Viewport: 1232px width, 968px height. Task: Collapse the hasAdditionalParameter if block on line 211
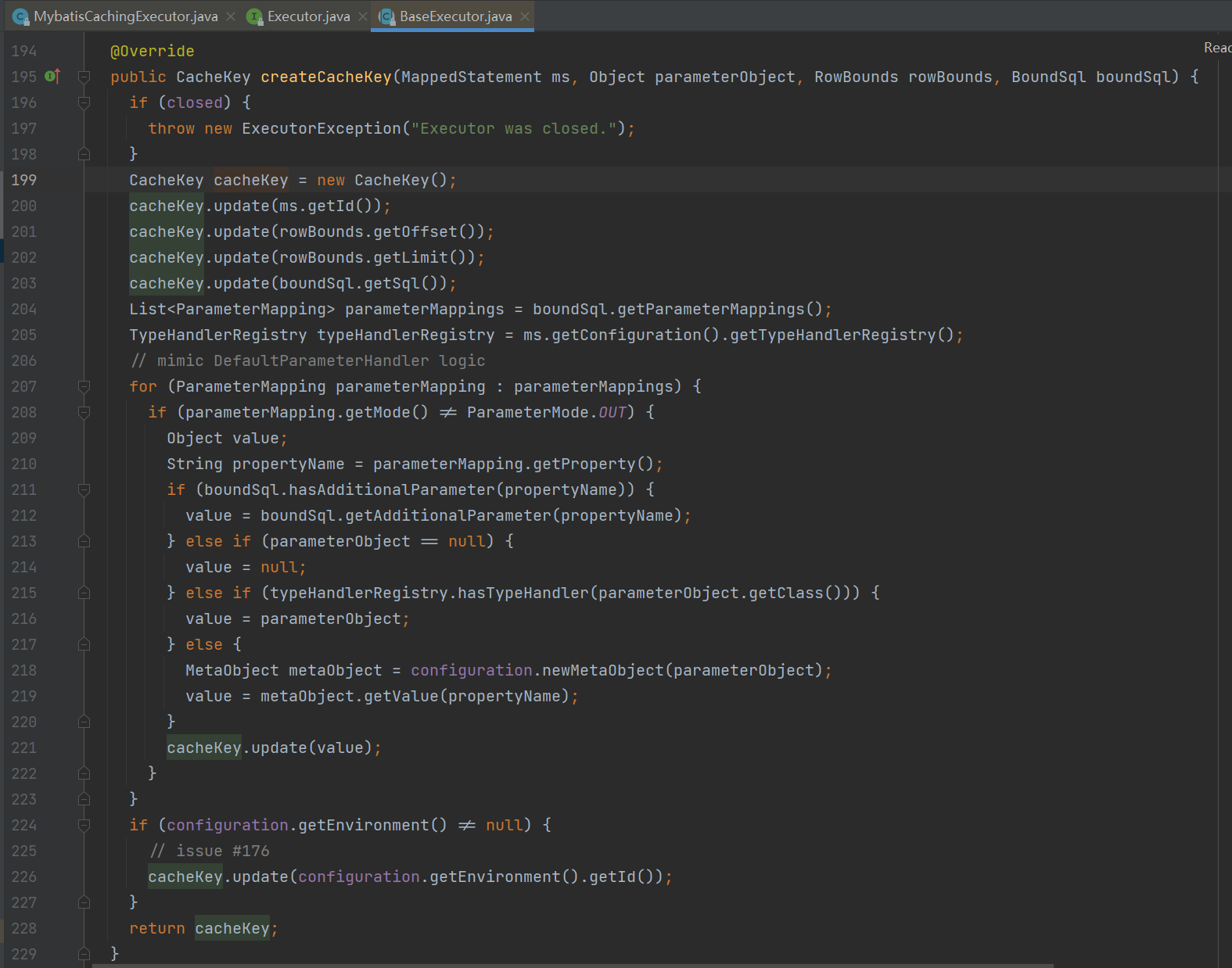coord(84,489)
